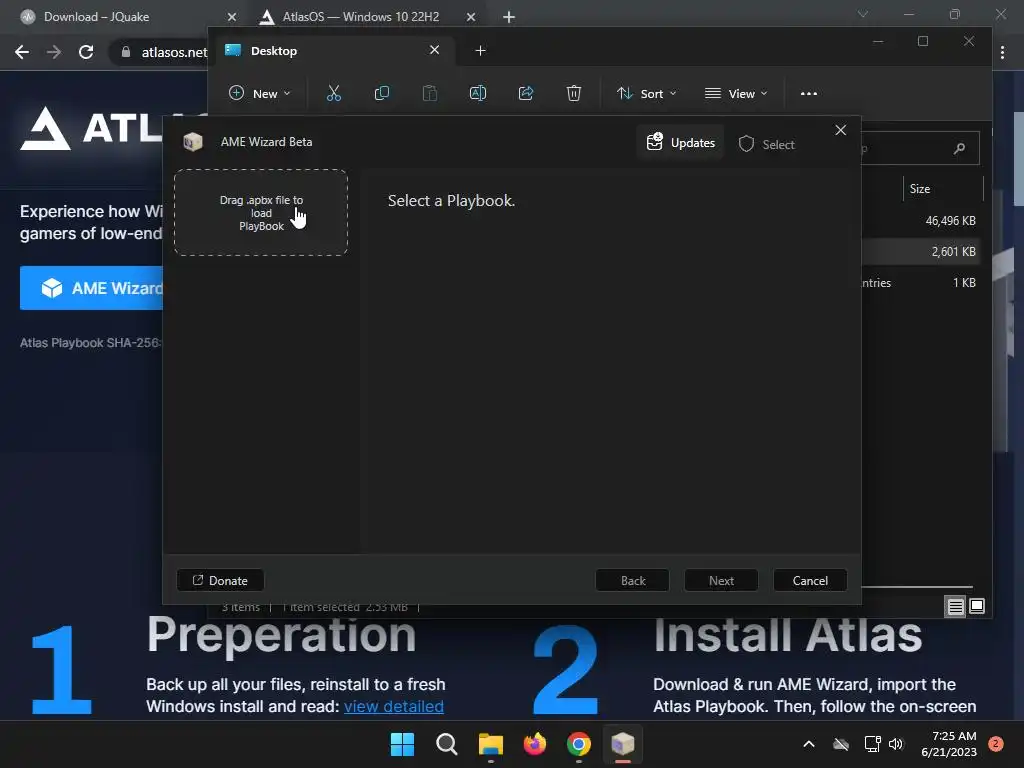
Task: Open Firefox from the taskbar
Action: [535, 744]
